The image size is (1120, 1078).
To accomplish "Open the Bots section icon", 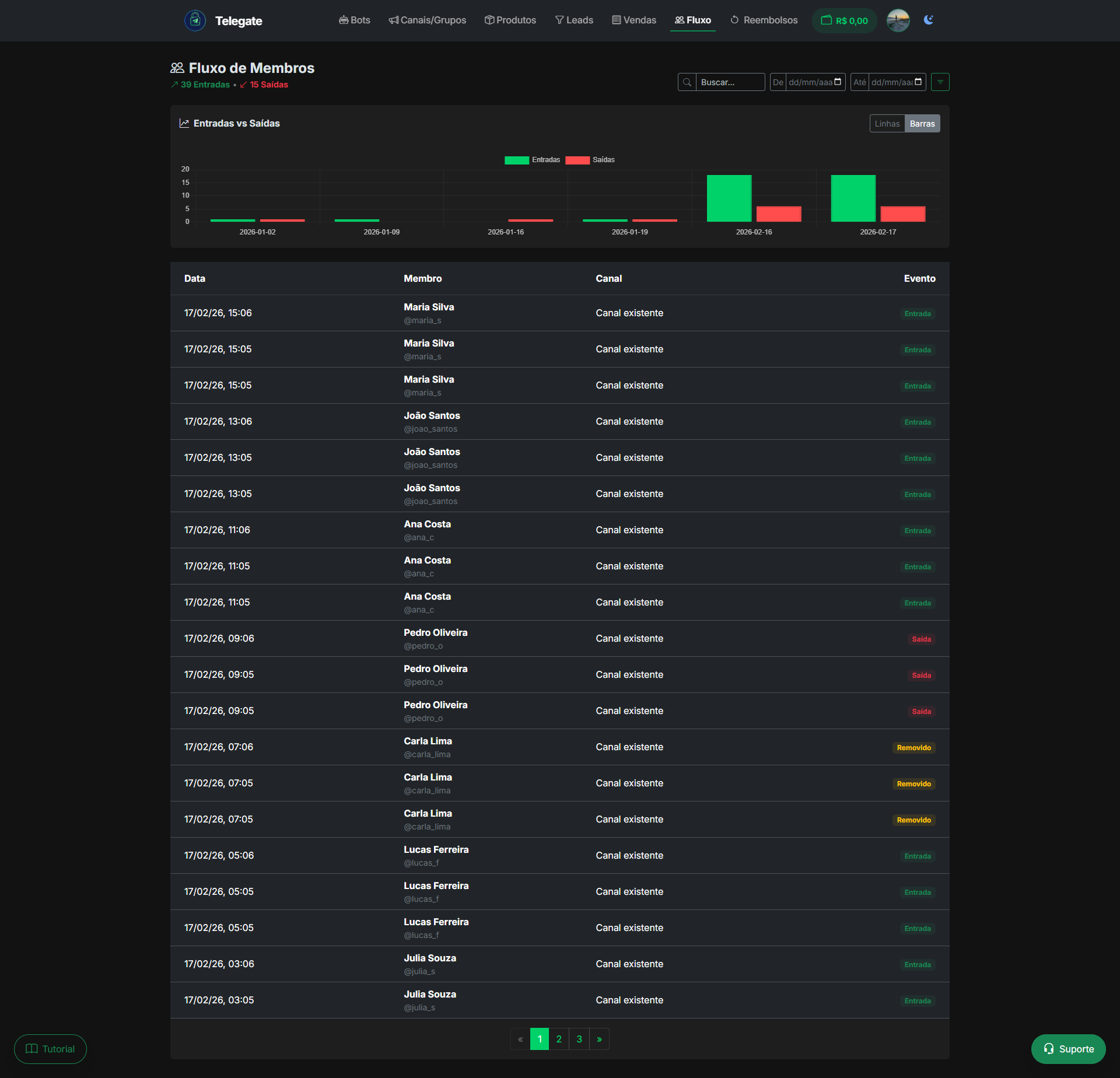I will (344, 20).
